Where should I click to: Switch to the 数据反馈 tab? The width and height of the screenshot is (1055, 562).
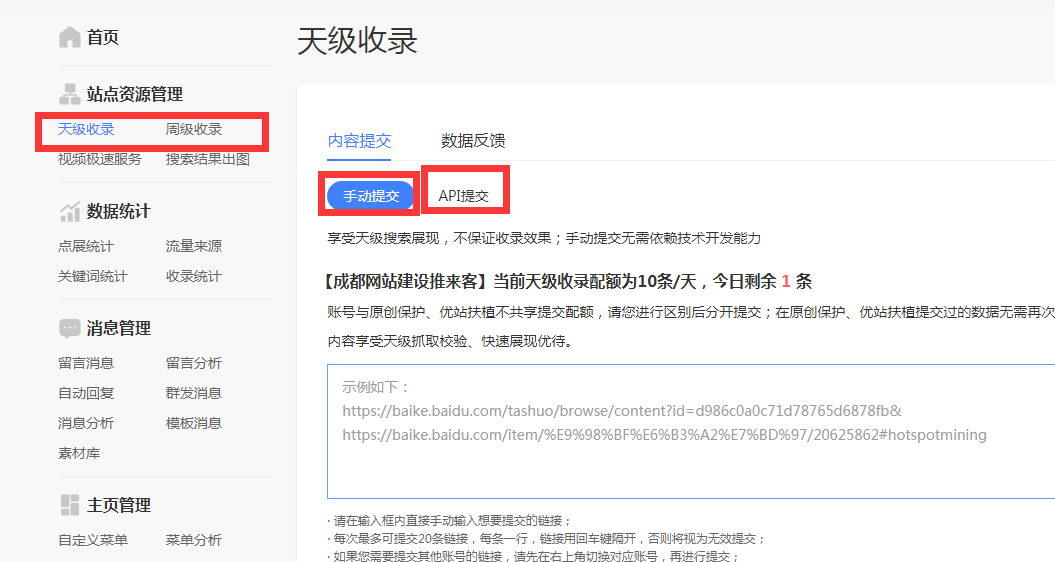tap(473, 140)
